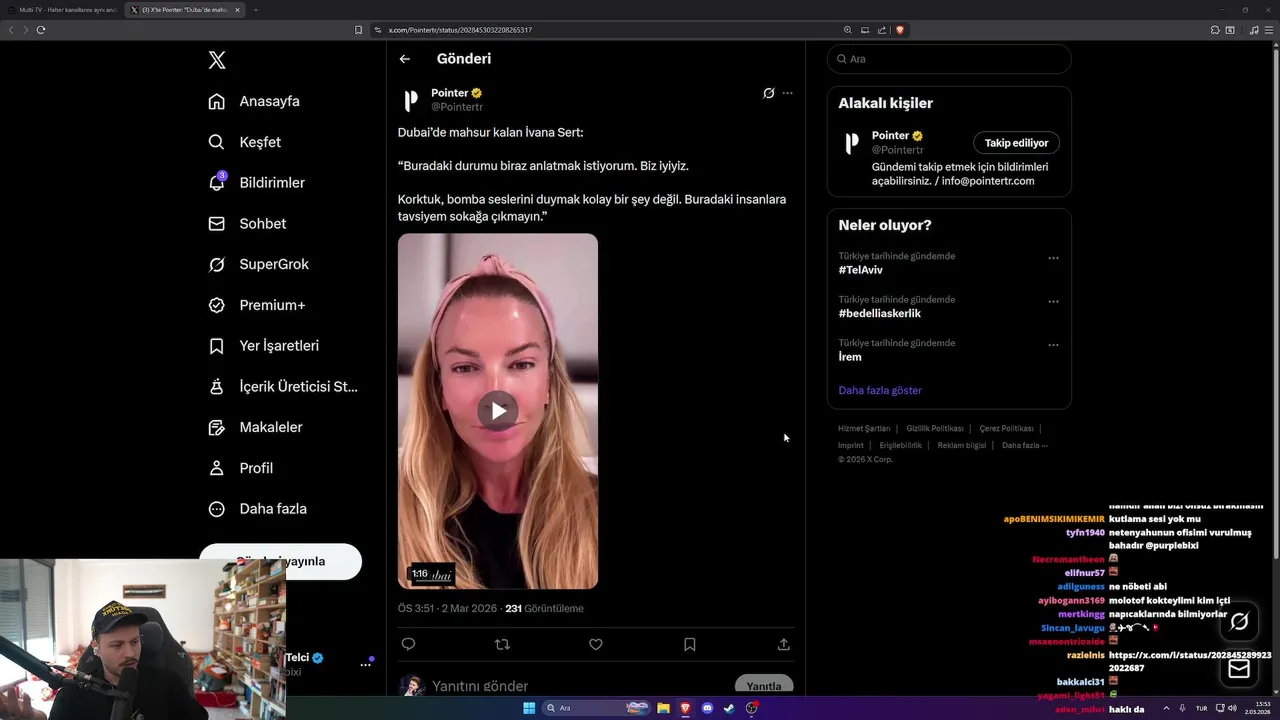Viewport: 1280px width, 720px height.
Task: Open Steam from the taskbar
Action: pos(729,708)
